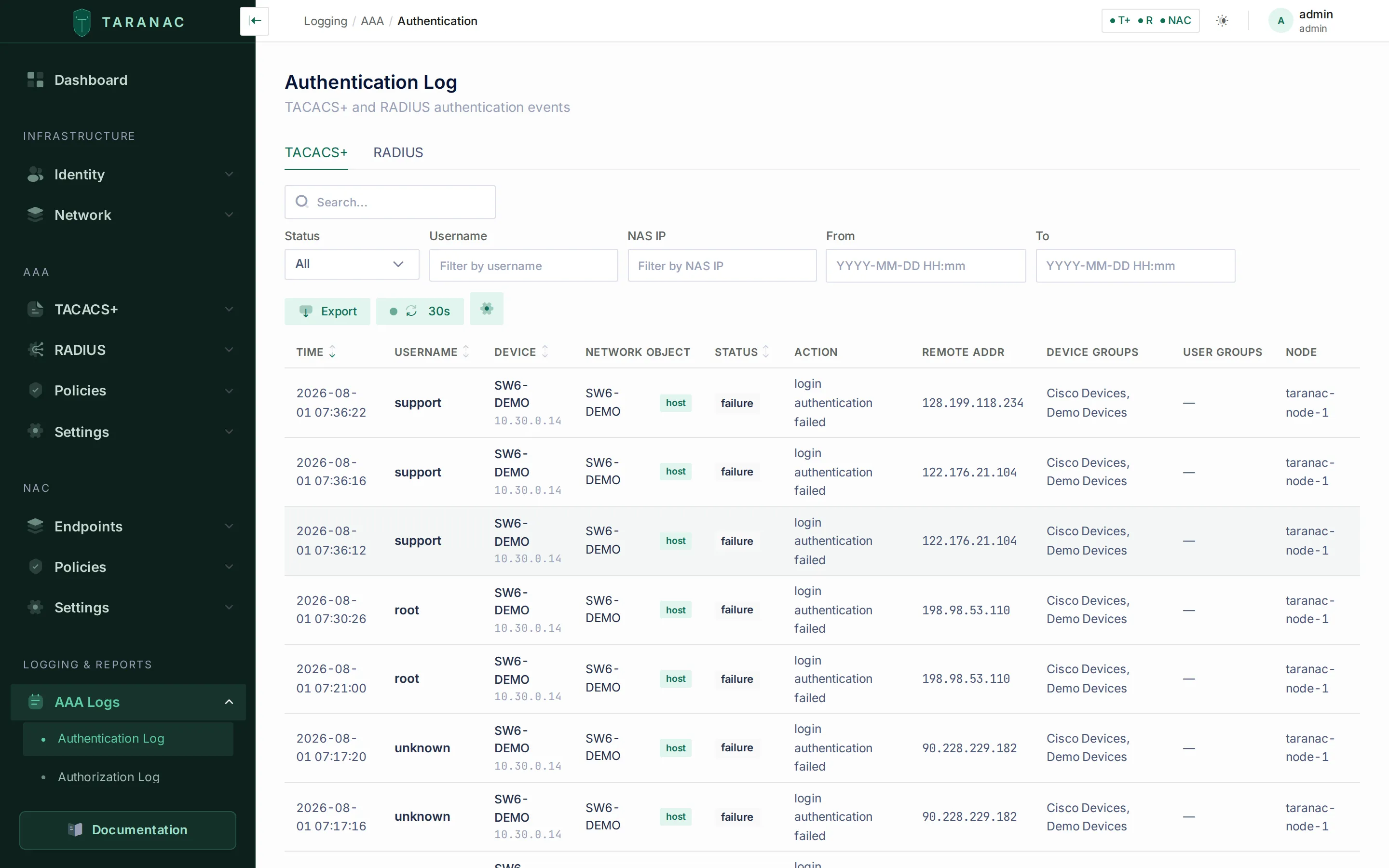Expand the Endpoints menu chevron
The image size is (1389, 868).
229,526
